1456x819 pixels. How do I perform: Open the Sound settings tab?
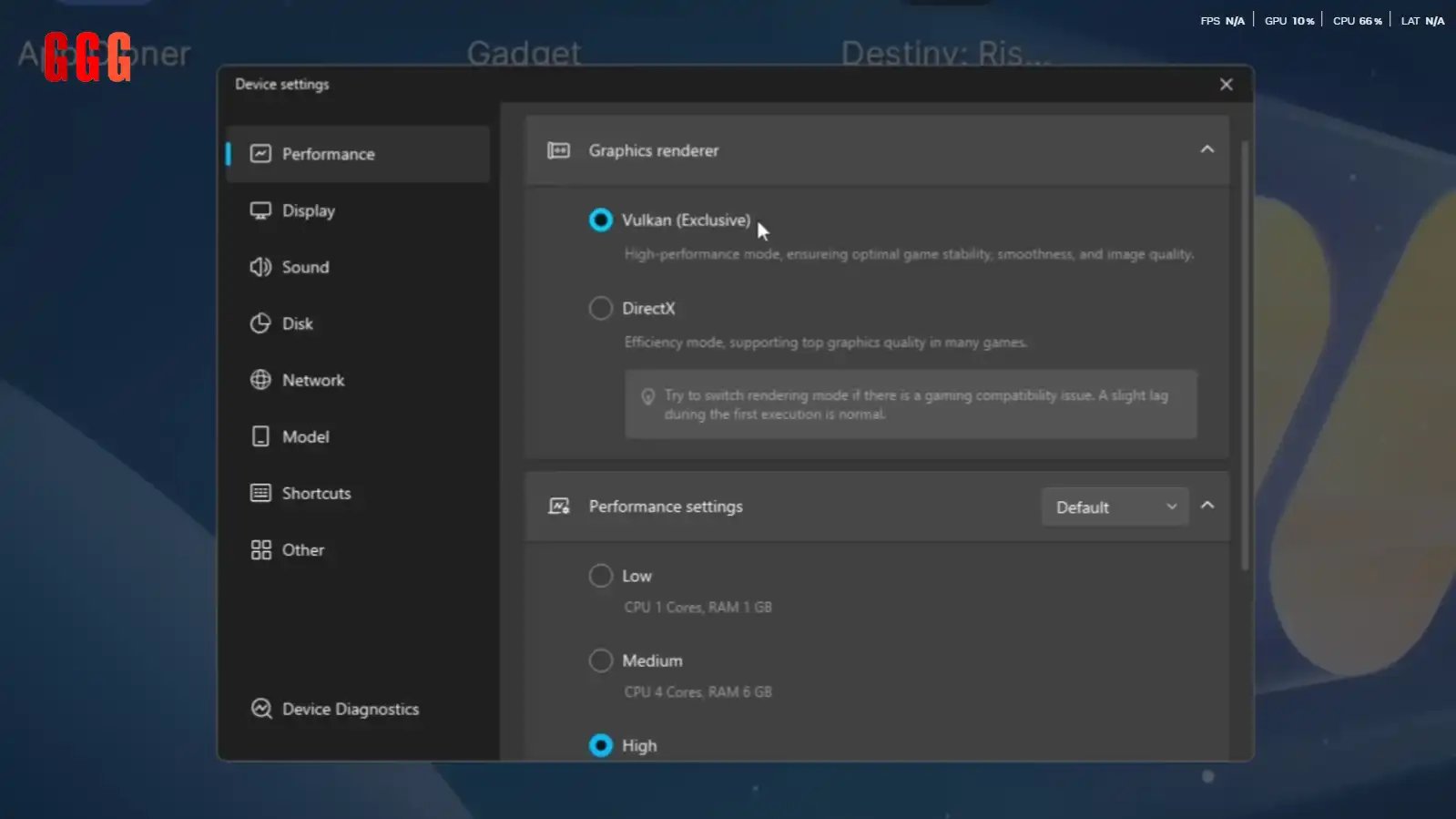point(358,267)
